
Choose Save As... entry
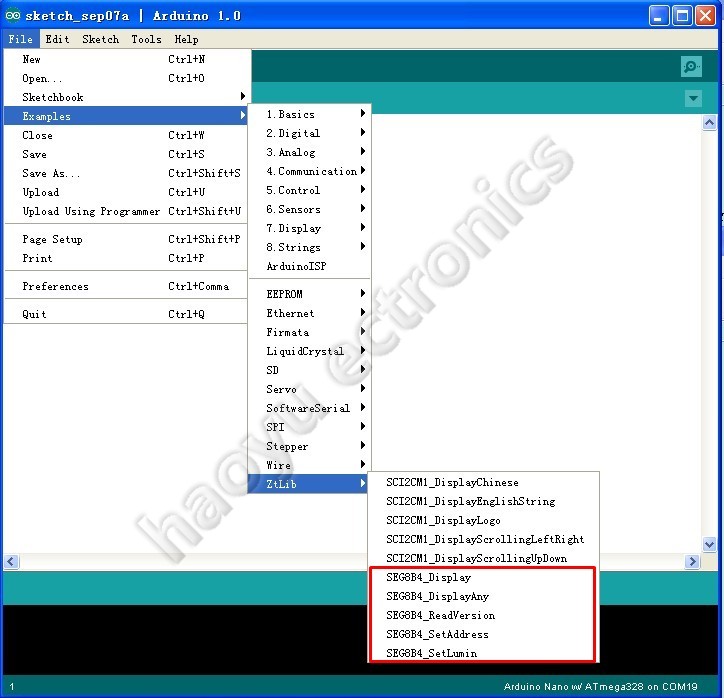click(126, 173)
